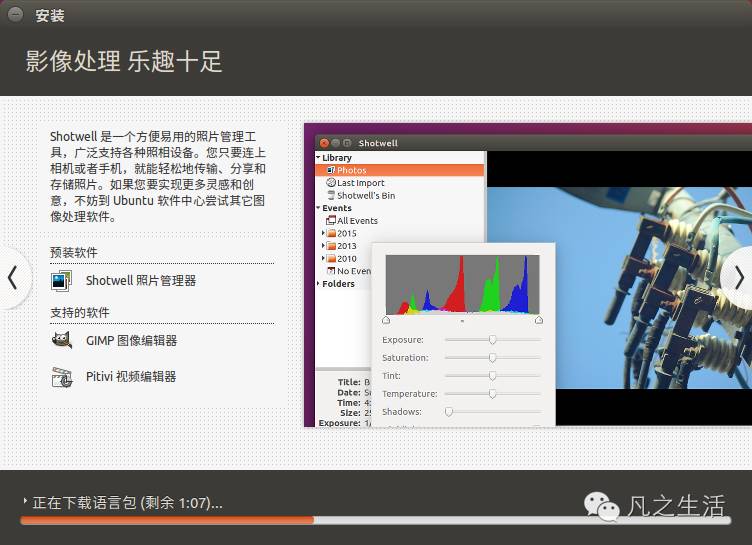This screenshot has height=545, width=752.
Task: Click the RGB histogram graph
Action: coord(462,284)
